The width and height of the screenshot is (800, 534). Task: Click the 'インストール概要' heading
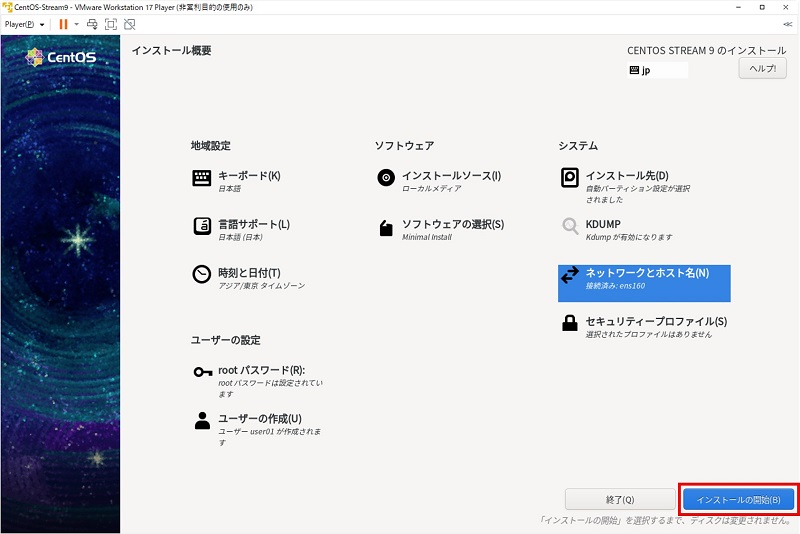point(171,50)
